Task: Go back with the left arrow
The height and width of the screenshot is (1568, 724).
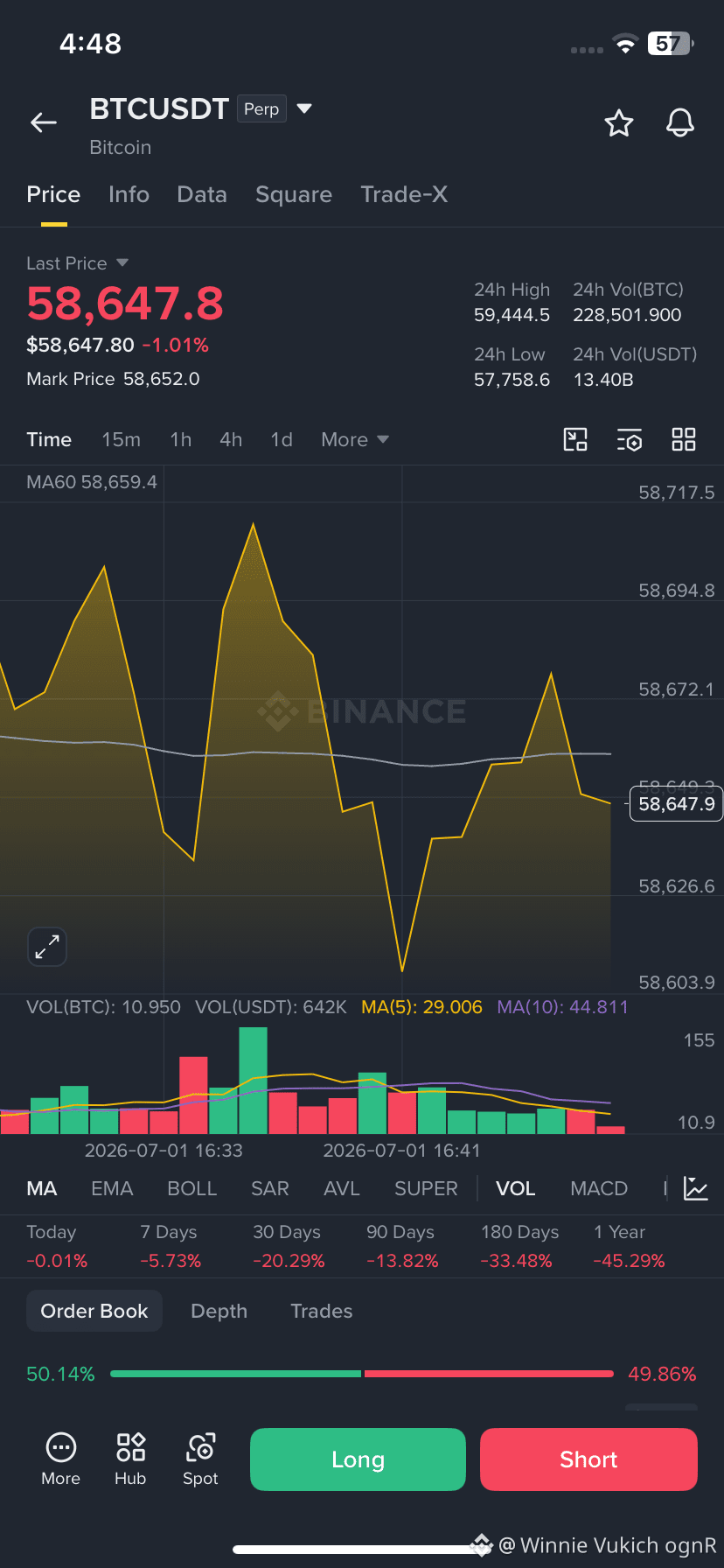Action: pyautogui.click(x=44, y=123)
